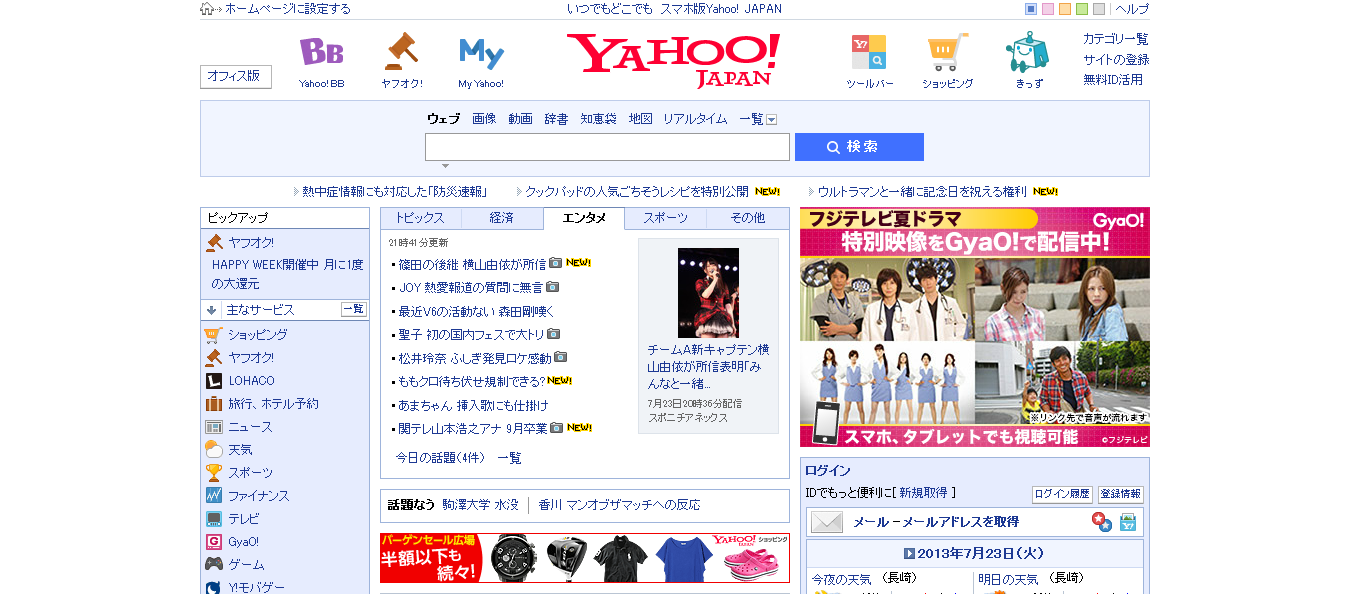Viewport: 1349px width, 594px height.
Task: Open the 新規取得 ID link
Action: 924,493
